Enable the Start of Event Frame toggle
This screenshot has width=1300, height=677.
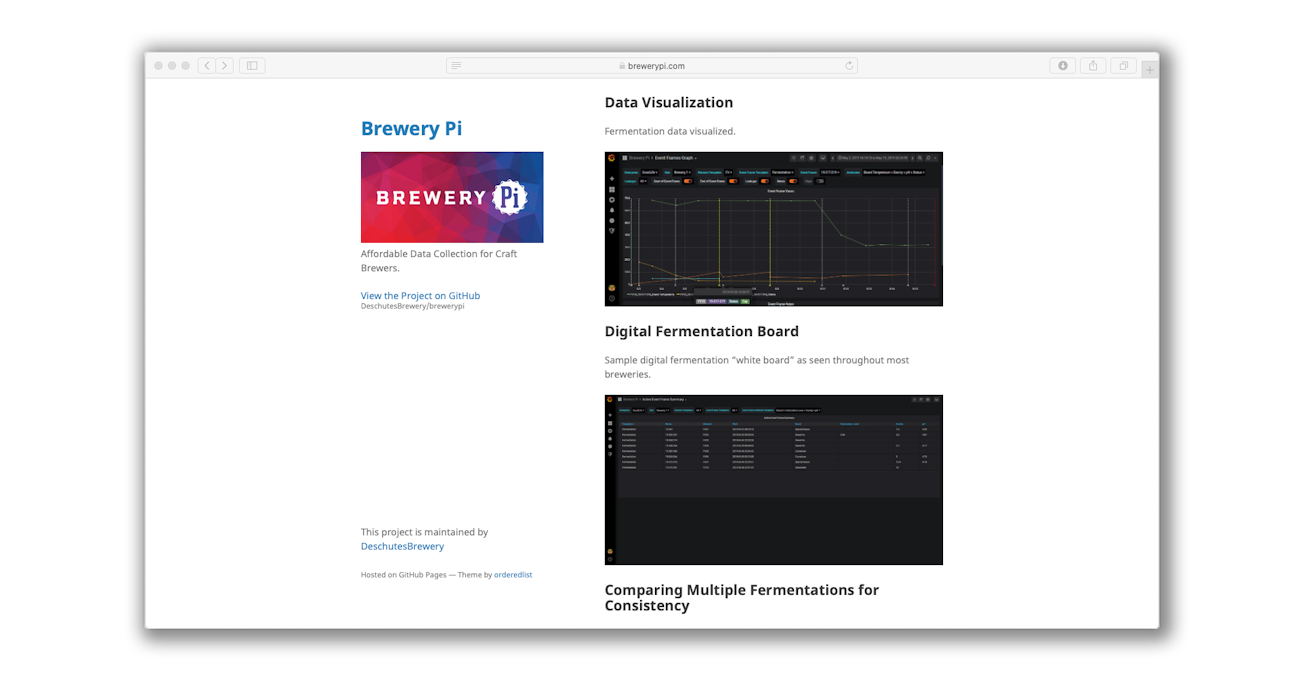pyautogui.click(x=689, y=181)
